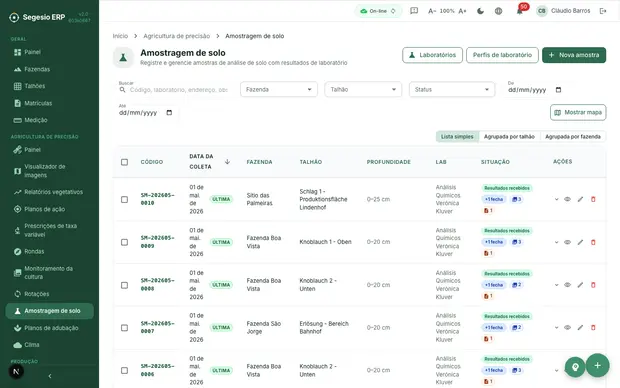Open Monitoramento da cultura sidebar item
This screenshot has height=388, width=620.
(x=49, y=273)
